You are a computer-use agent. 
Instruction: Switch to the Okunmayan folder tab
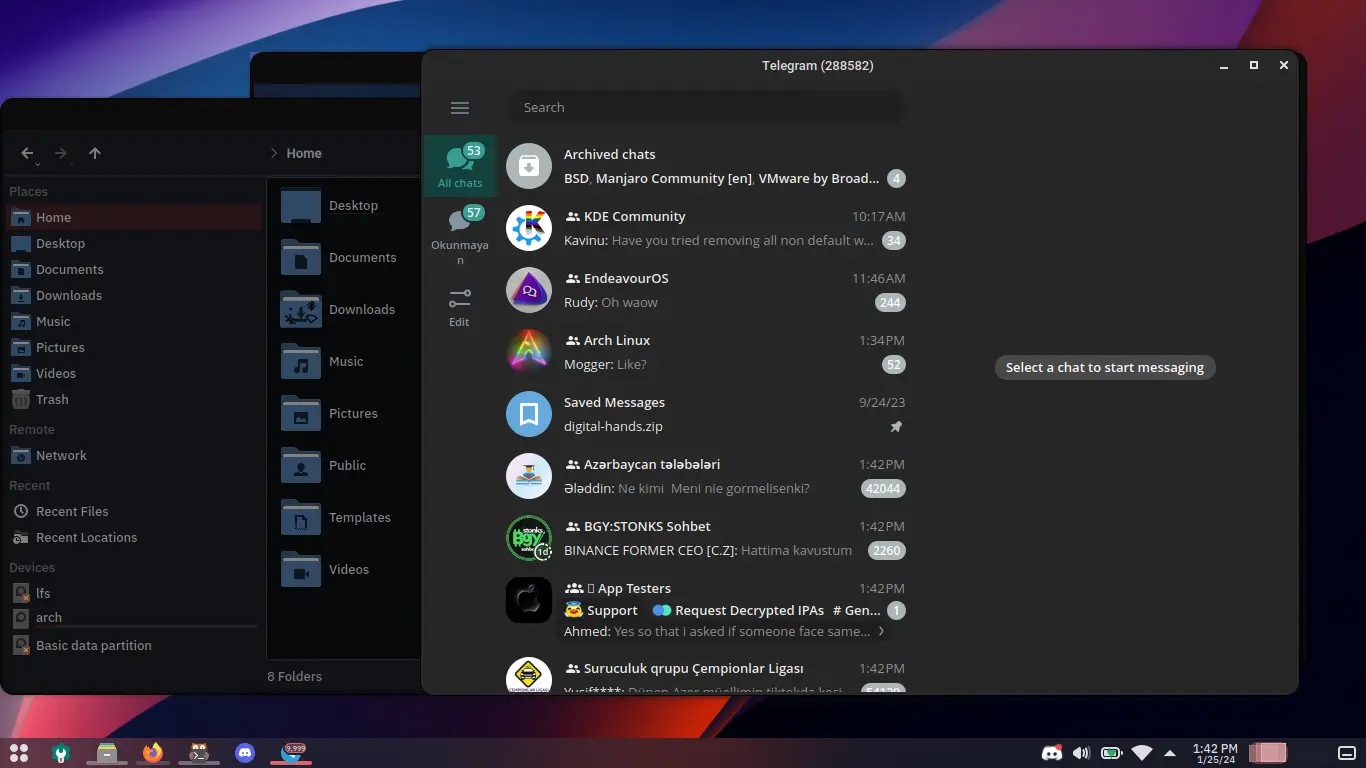click(460, 235)
